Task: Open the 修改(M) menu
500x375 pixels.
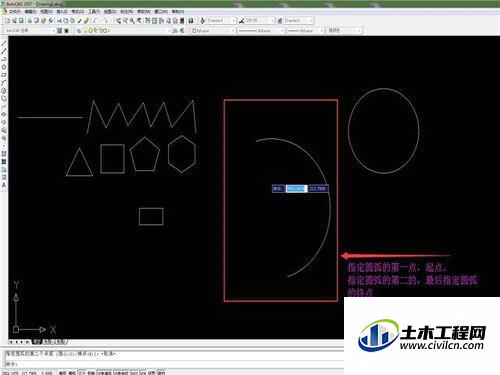Action: pyautogui.click(x=144, y=12)
